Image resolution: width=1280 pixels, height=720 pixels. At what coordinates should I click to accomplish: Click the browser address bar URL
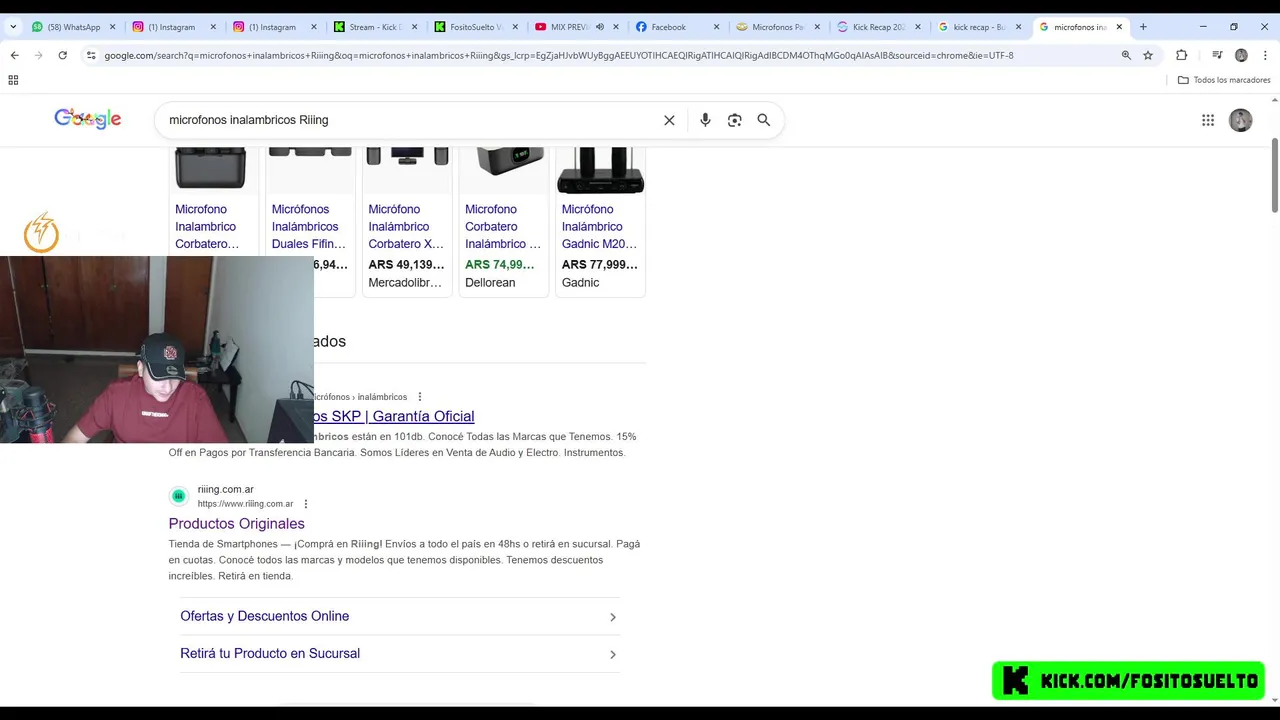pyautogui.click(x=559, y=55)
